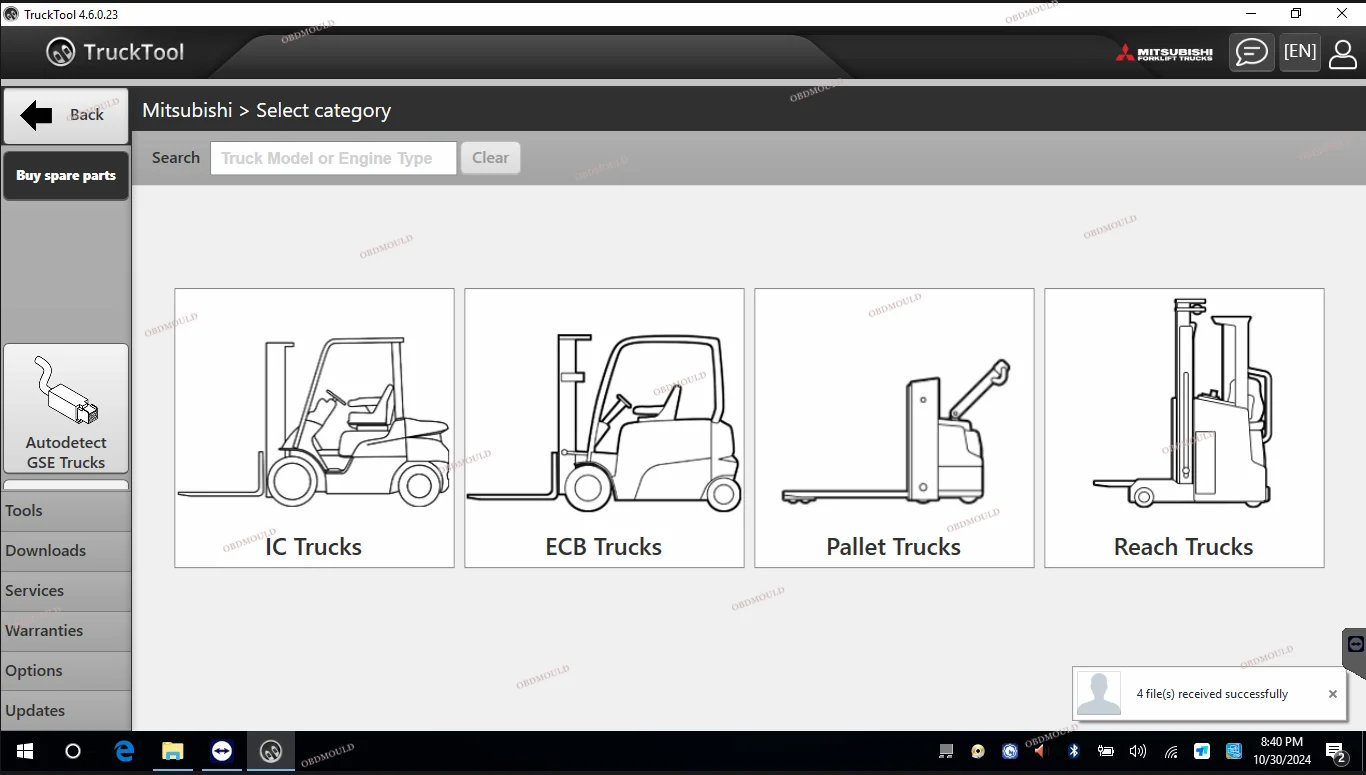Click the Back arrow button
1366x775 pixels.
[66, 115]
